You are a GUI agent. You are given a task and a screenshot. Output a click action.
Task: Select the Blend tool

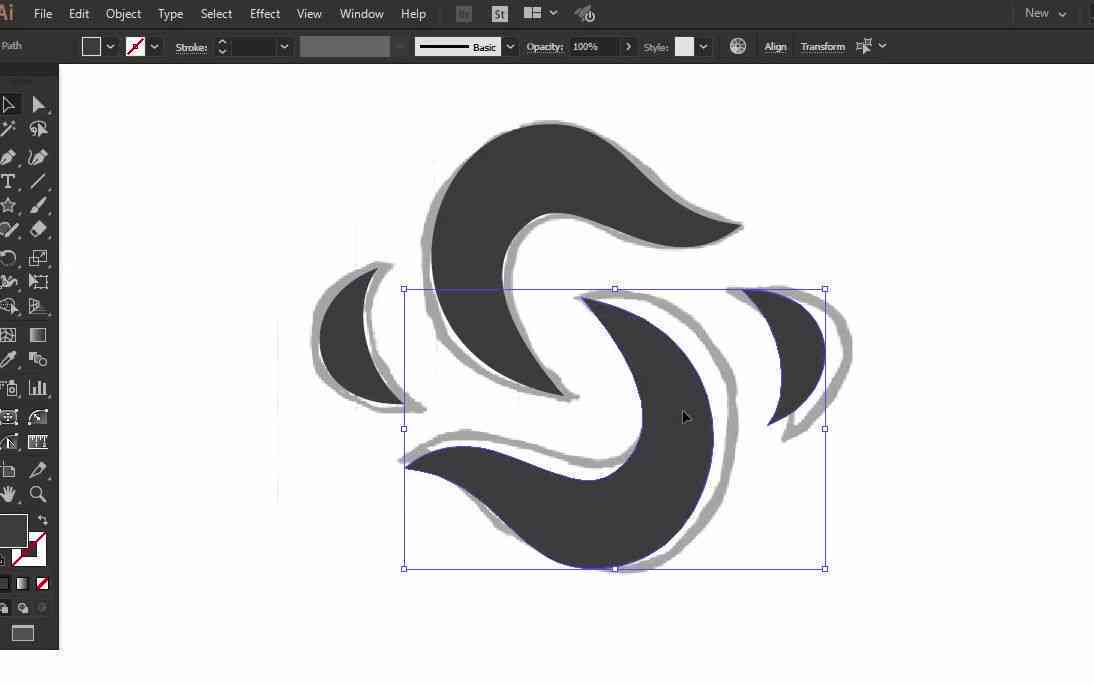pos(38,359)
